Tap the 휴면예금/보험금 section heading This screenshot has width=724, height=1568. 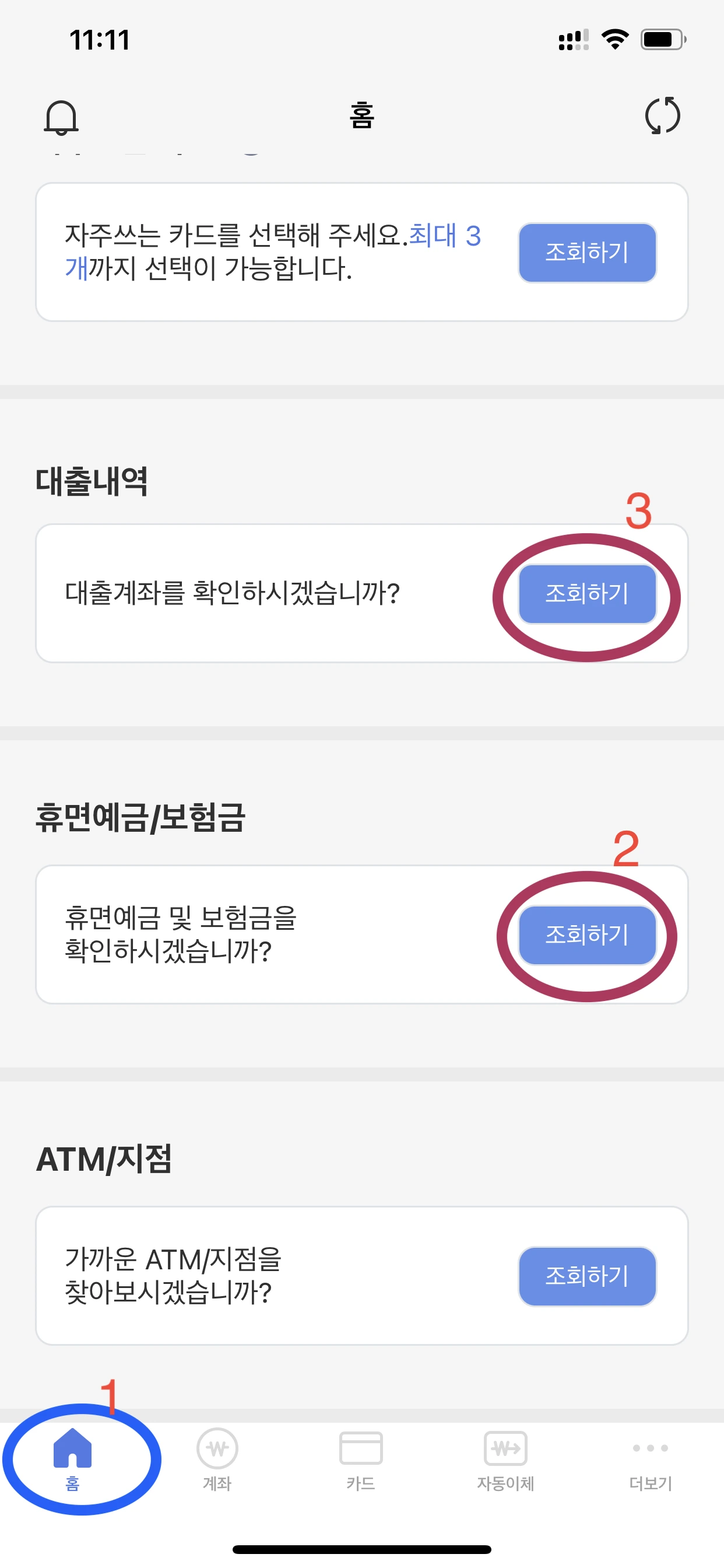(x=140, y=817)
